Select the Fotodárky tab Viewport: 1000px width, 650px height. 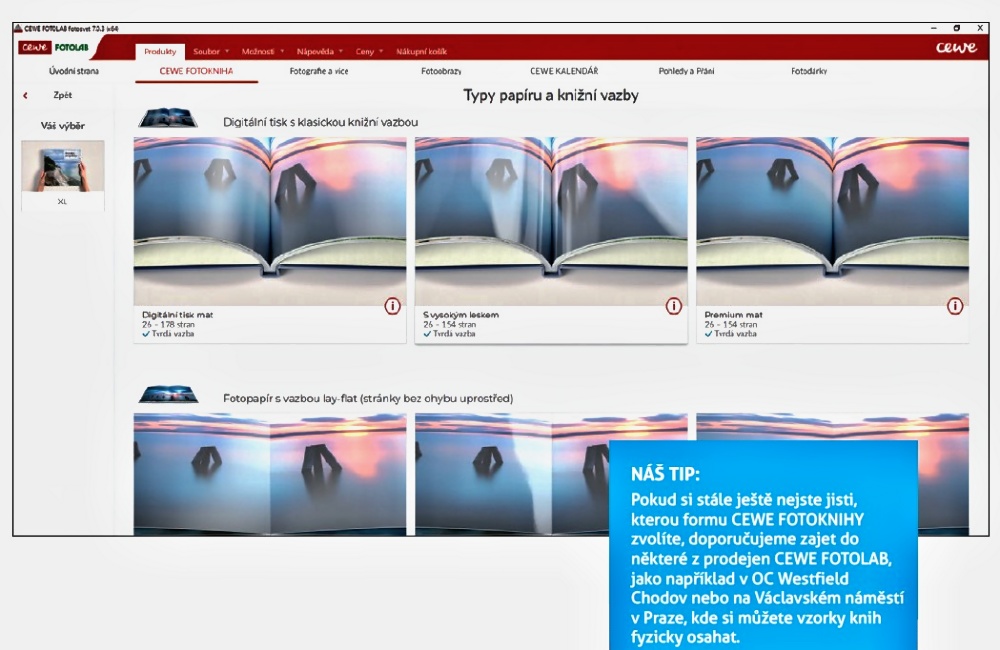[x=809, y=71]
